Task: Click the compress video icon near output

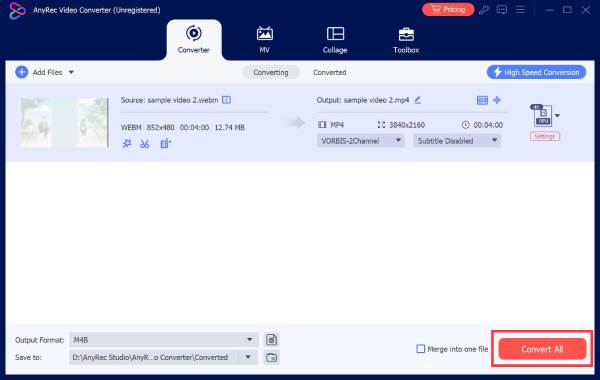Action: (482, 100)
